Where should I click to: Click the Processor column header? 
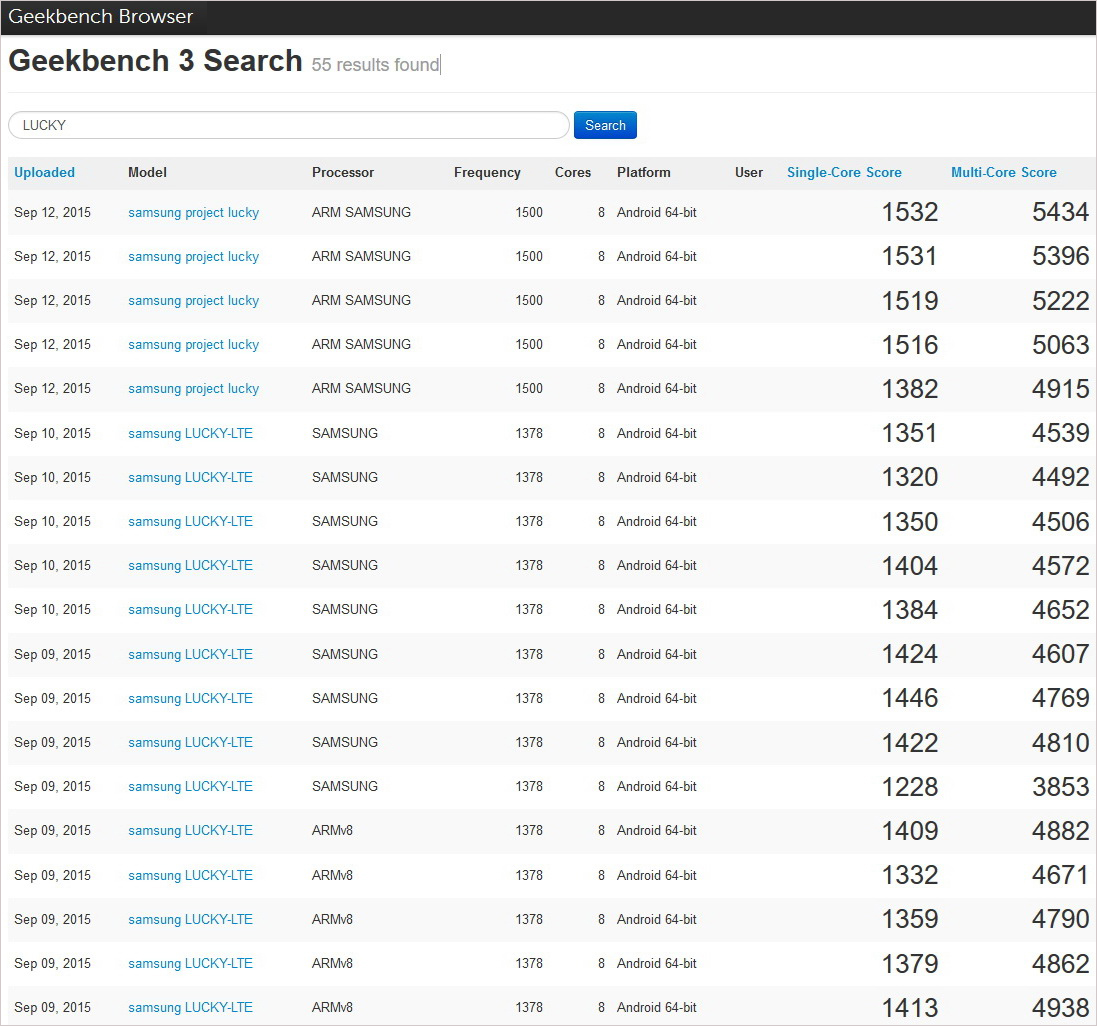click(343, 172)
